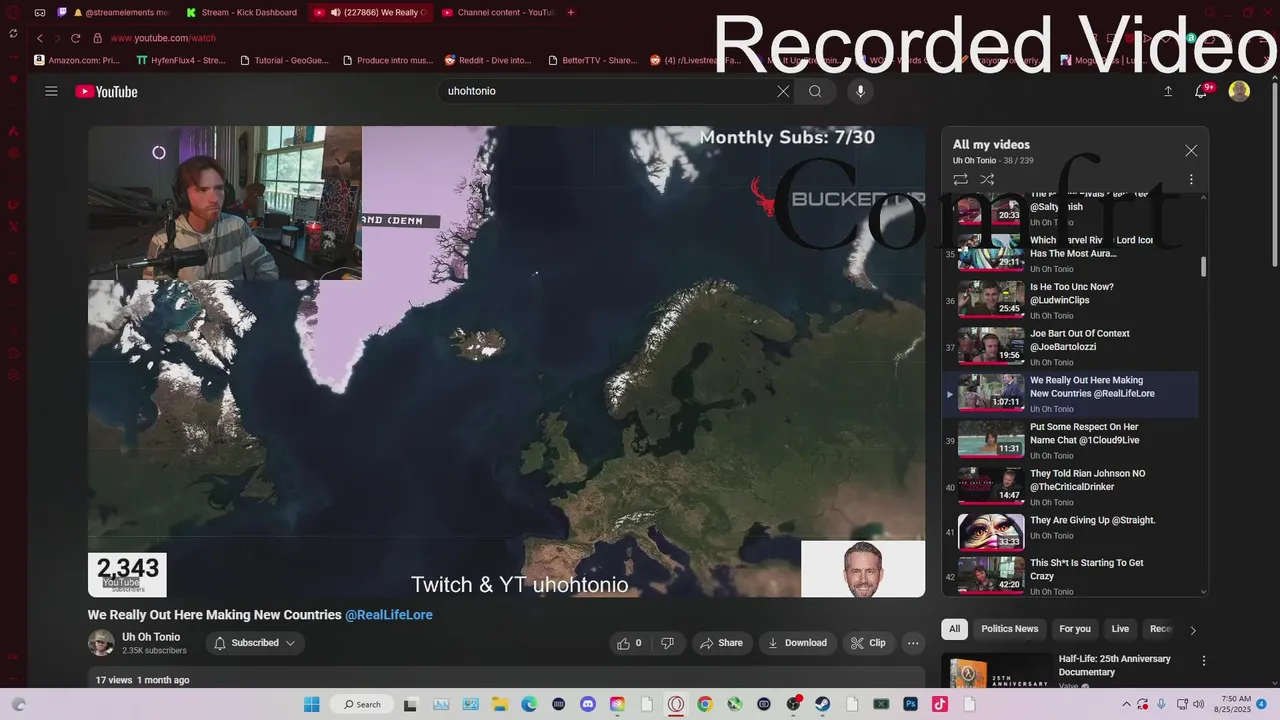Select the All filter chip
The image size is (1280, 720).
954,629
